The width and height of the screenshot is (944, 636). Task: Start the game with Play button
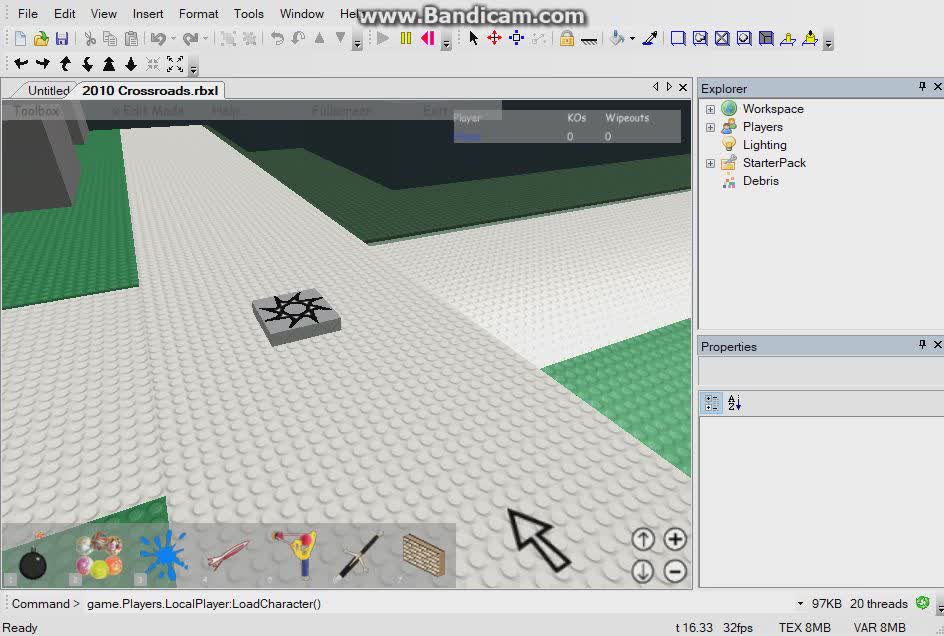point(383,39)
